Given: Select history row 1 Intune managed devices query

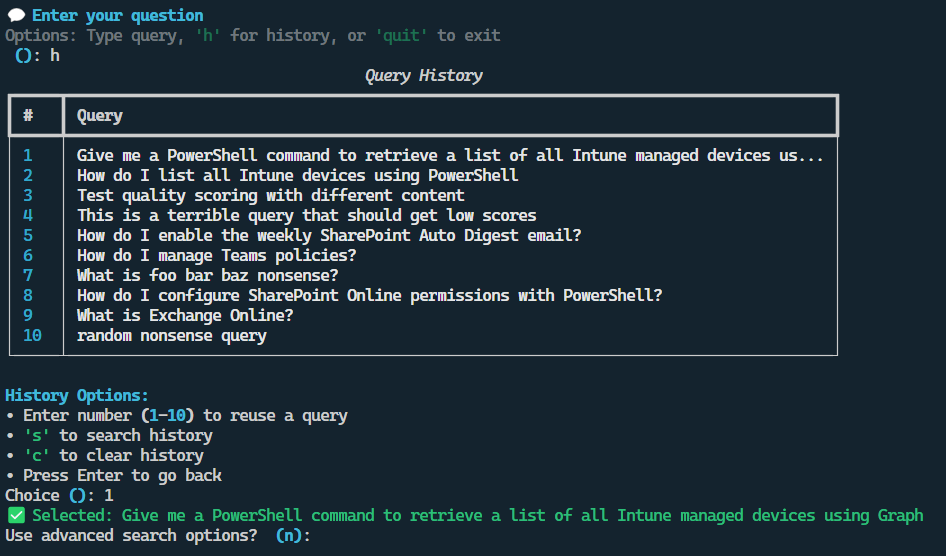Looking at the screenshot, I should (x=449, y=156).
